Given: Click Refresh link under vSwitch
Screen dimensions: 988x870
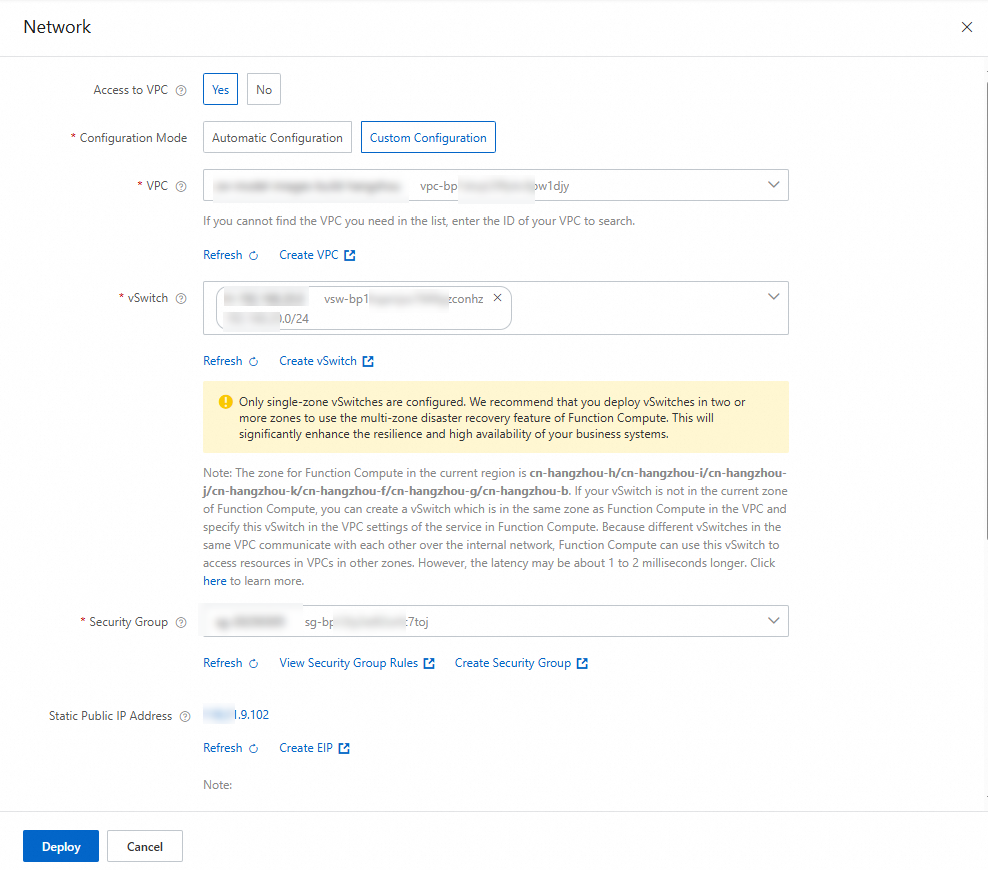Looking at the screenshot, I should point(222,361).
